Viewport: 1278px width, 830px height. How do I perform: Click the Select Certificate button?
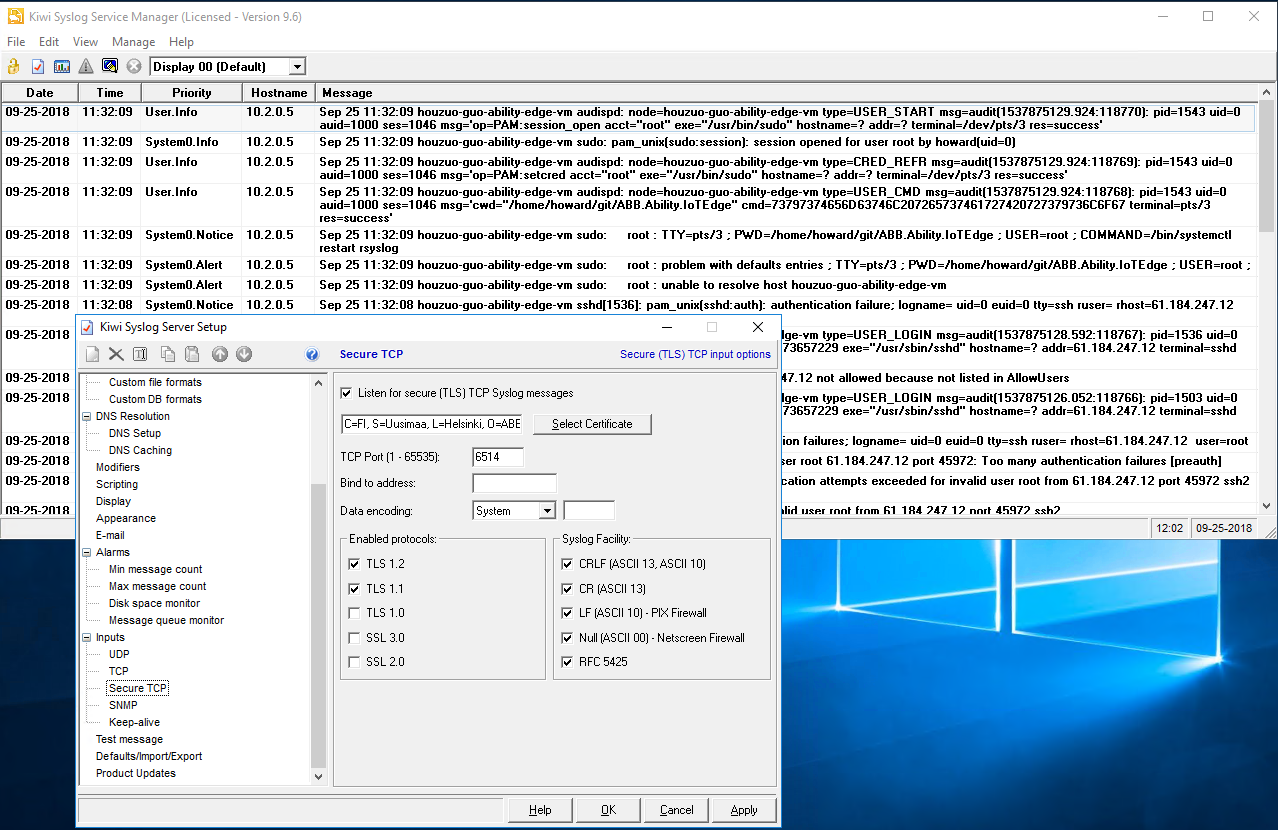[x=592, y=424]
